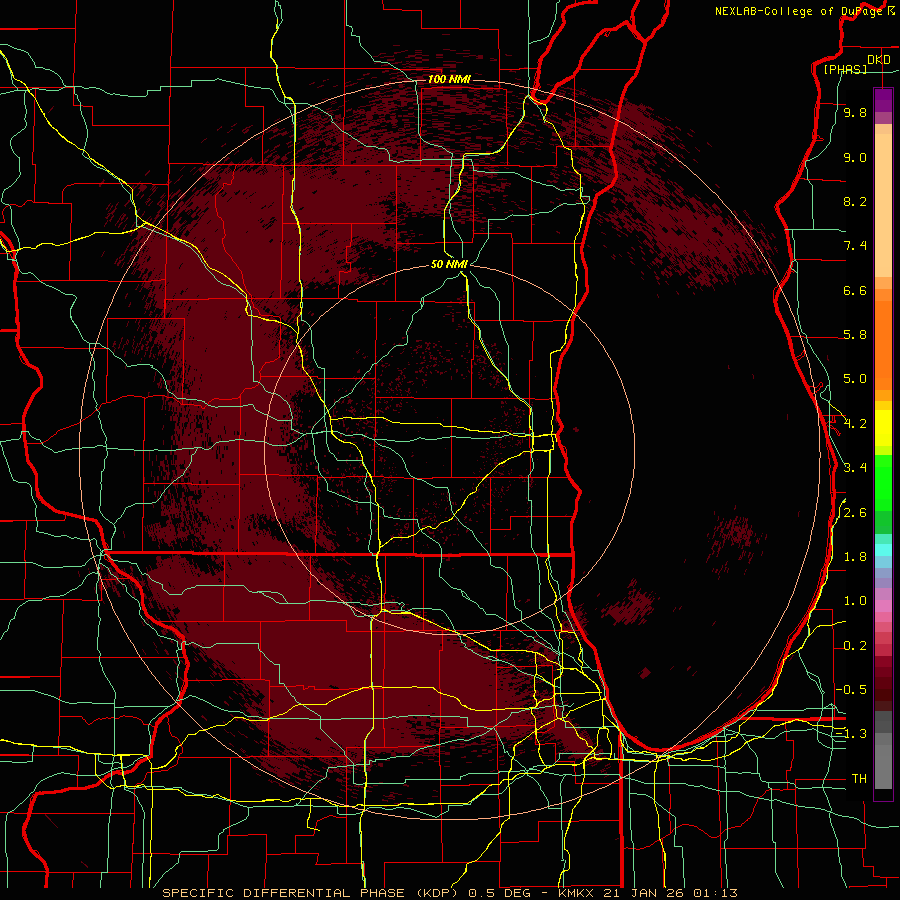Click the 7.4 scale value
The height and width of the screenshot is (900, 900).
coord(855,246)
